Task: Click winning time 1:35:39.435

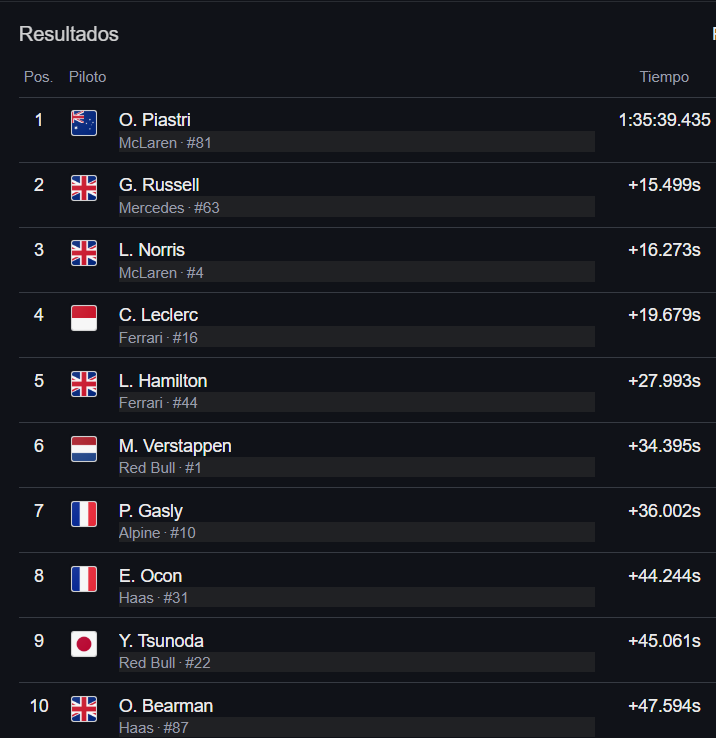Action: pyautogui.click(x=664, y=120)
